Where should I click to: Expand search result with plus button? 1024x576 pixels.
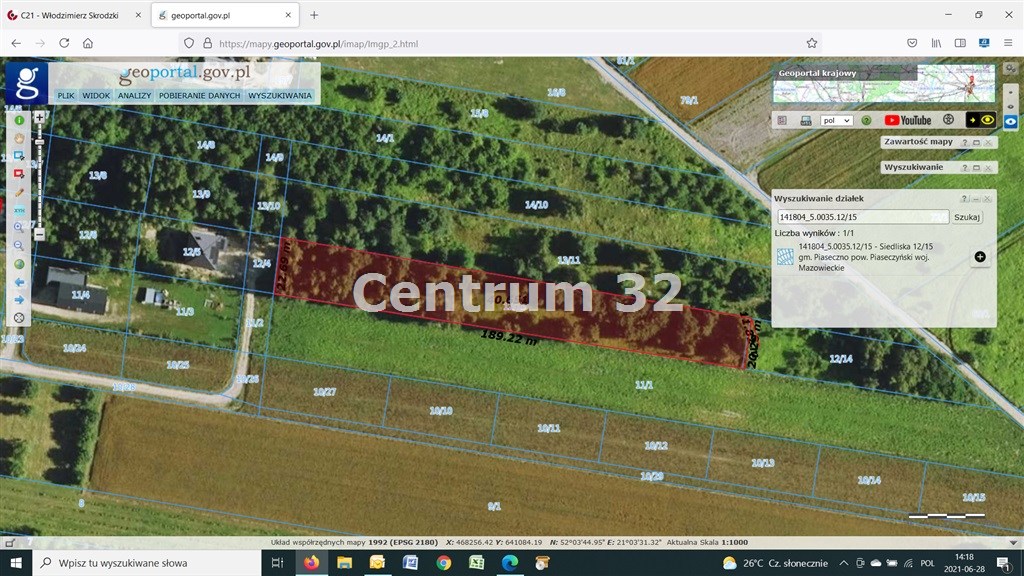click(979, 257)
